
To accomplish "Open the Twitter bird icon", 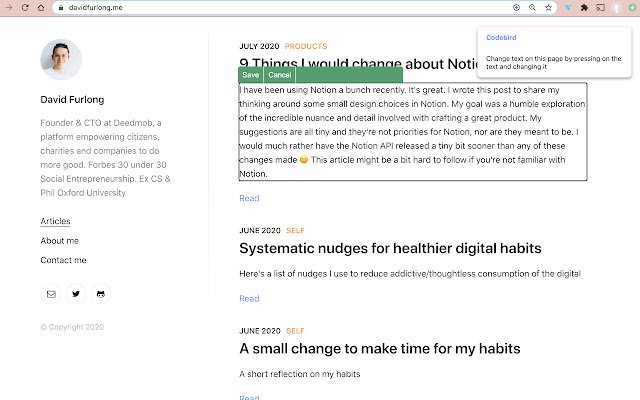I will 76,294.
